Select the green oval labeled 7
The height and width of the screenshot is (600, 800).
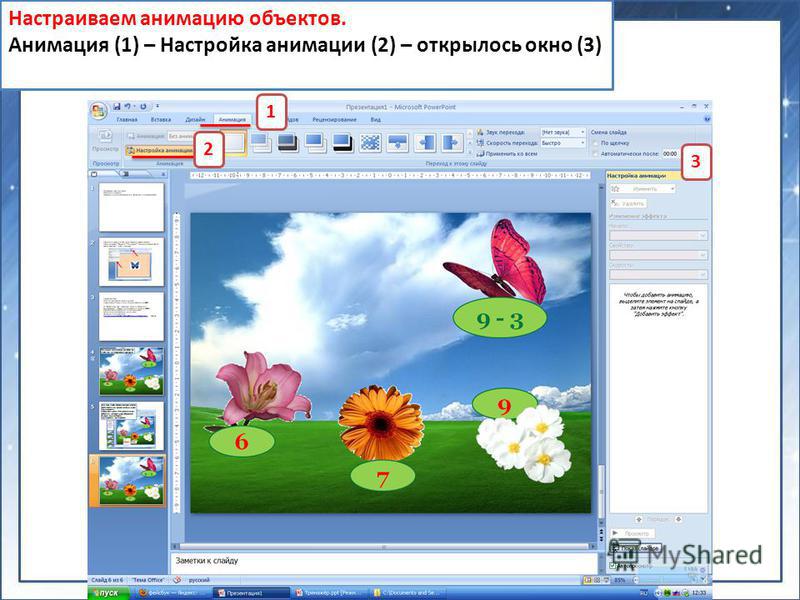(383, 478)
